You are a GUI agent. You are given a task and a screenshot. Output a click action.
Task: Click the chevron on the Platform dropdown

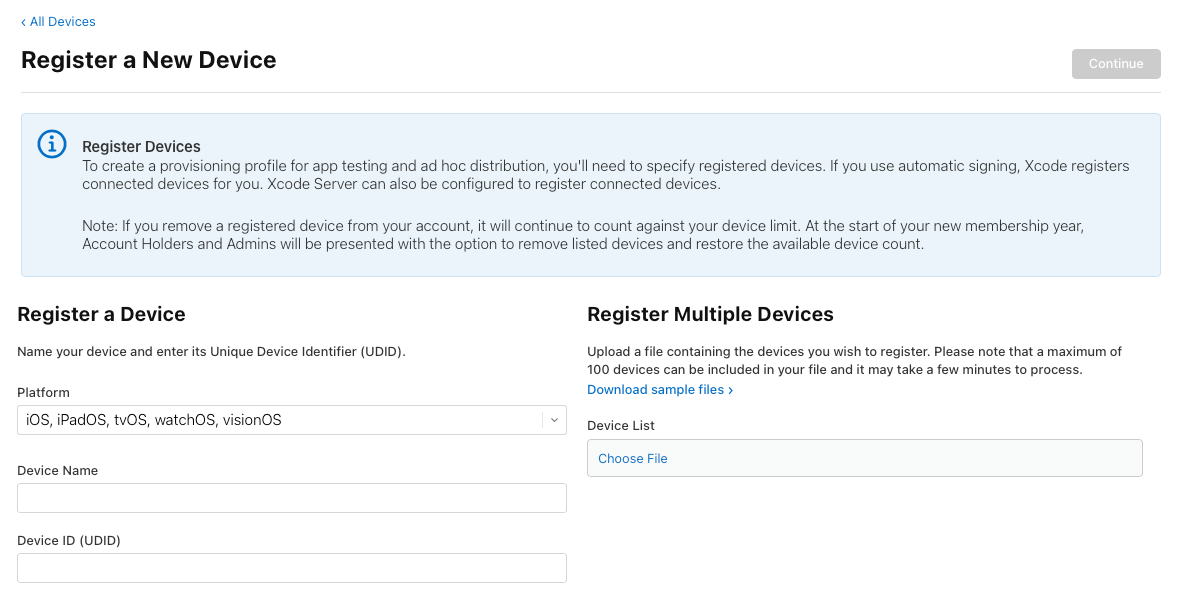(553, 420)
